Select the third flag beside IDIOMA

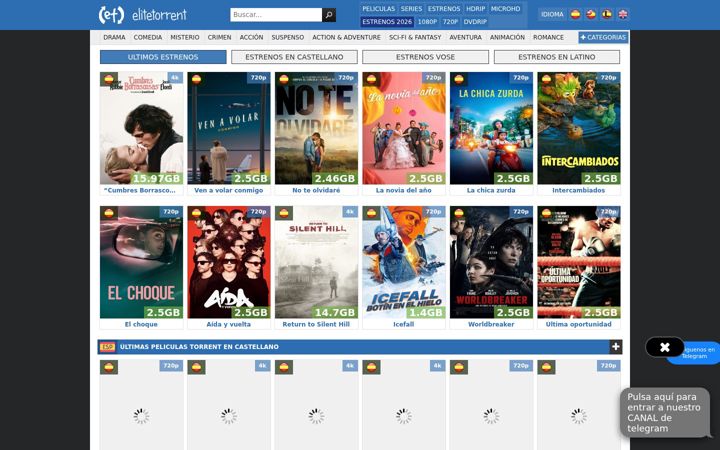pos(607,14)
